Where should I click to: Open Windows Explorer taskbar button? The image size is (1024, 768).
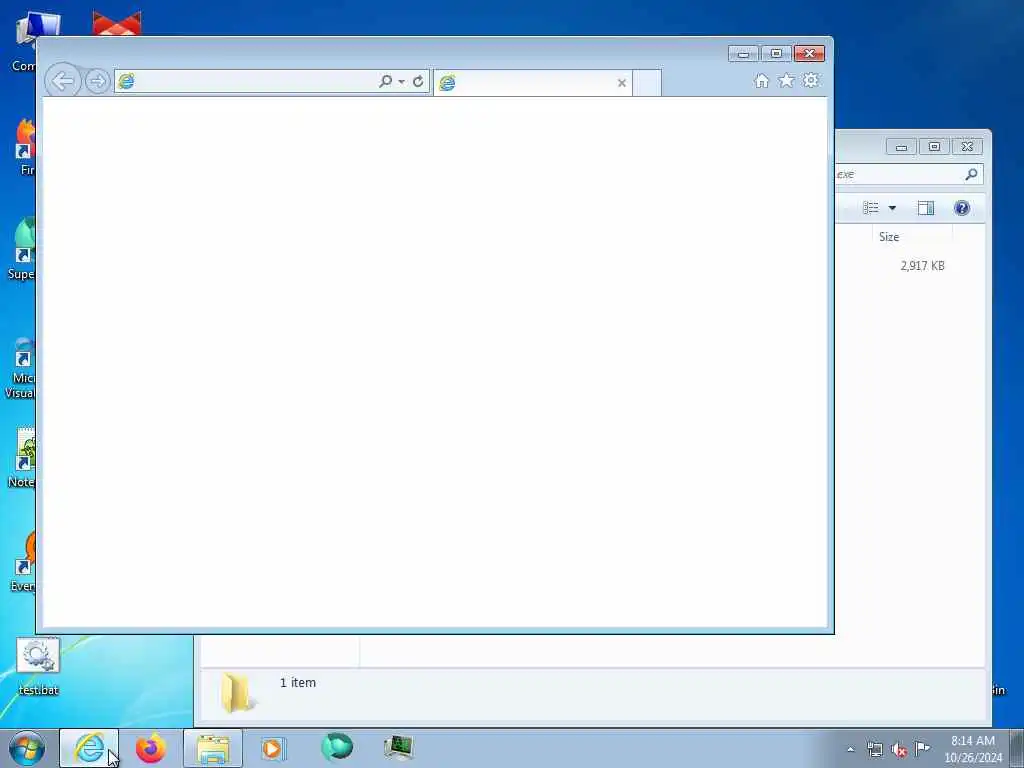(213, 748)
